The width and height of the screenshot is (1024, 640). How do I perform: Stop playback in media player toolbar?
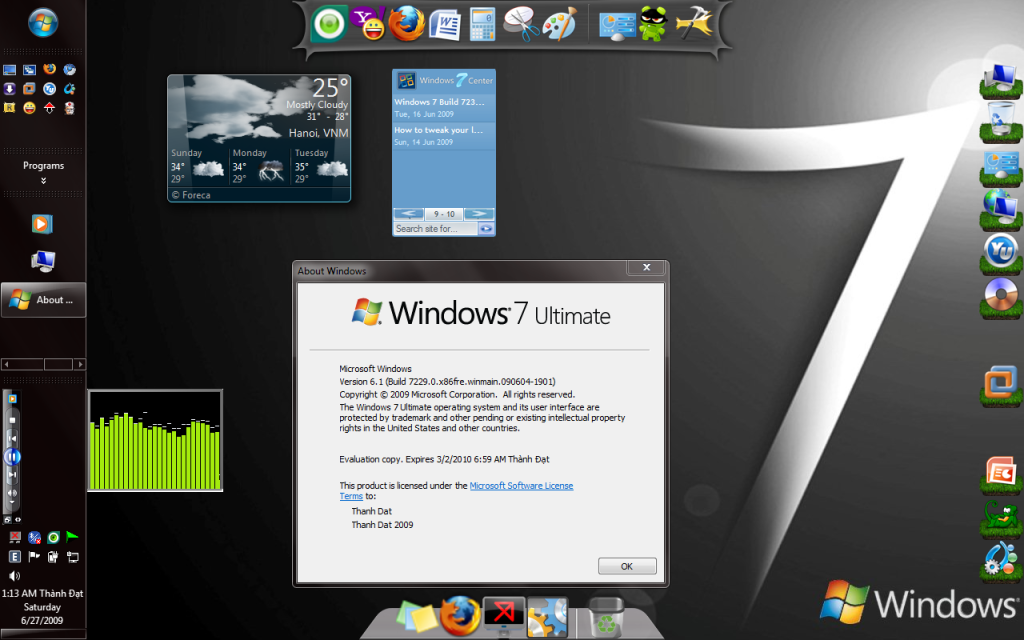click(x=12, y=421)
